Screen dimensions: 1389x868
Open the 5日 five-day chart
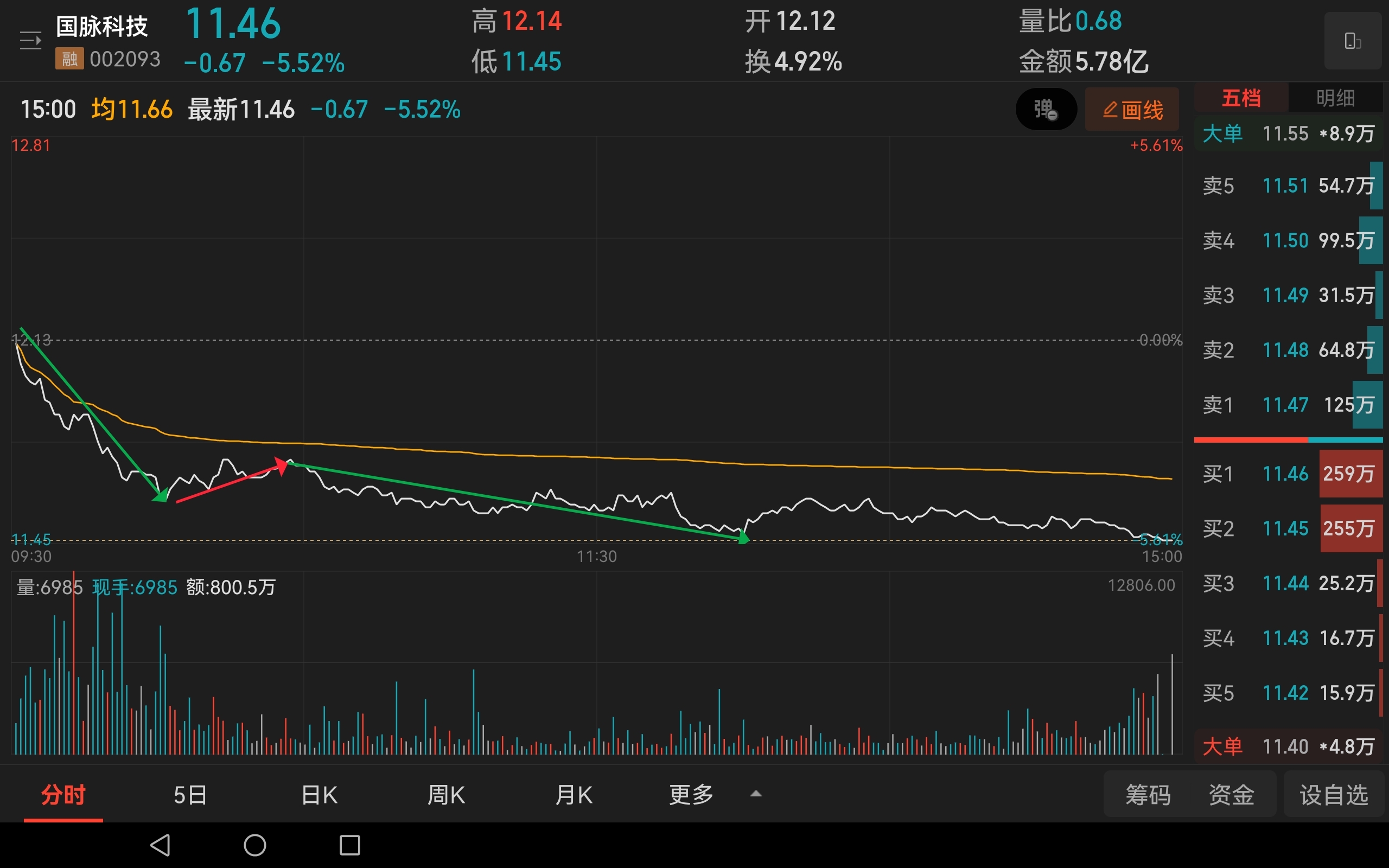click(190, 795)
